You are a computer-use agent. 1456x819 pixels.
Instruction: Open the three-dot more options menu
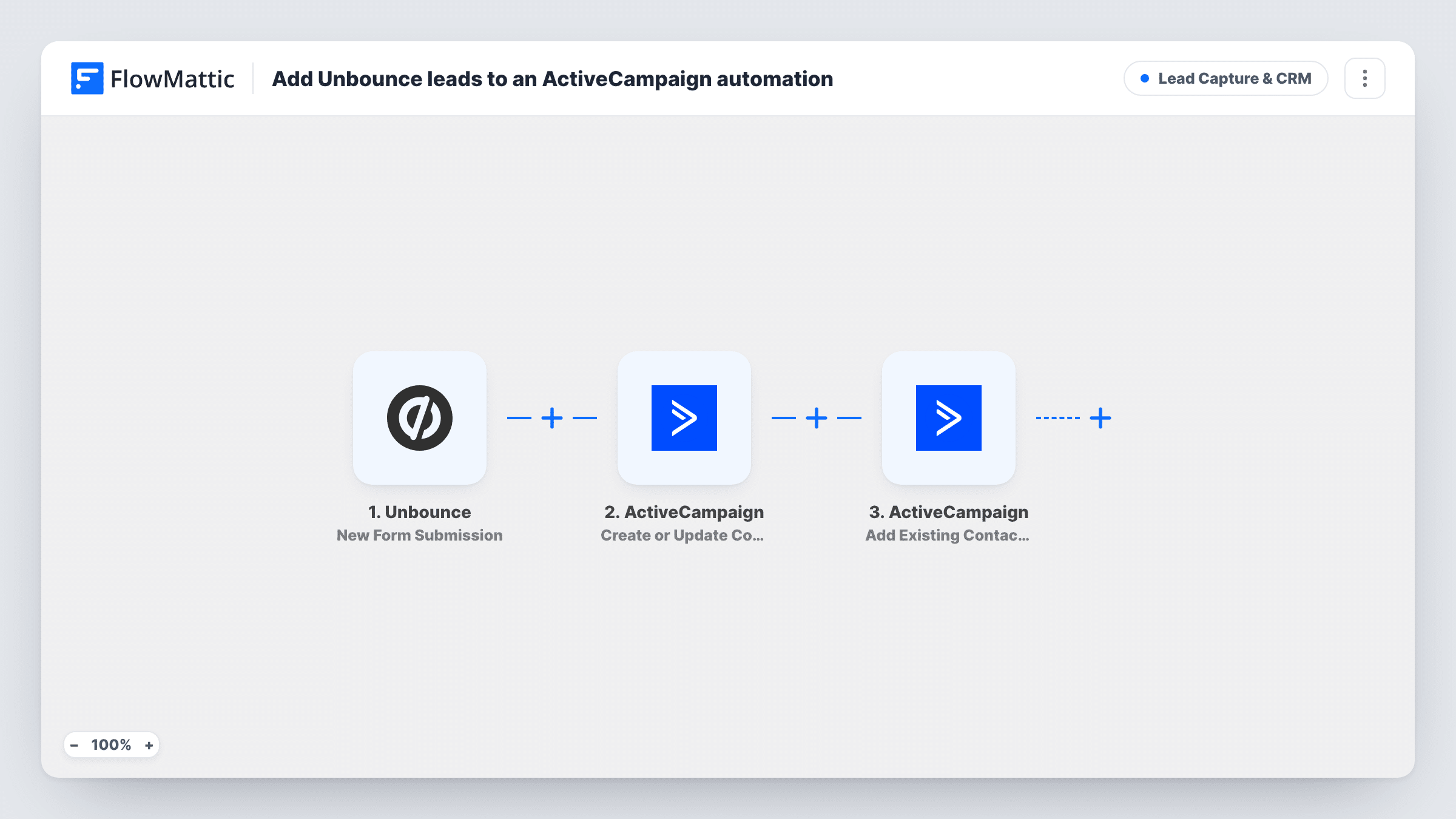[1364, 78]
